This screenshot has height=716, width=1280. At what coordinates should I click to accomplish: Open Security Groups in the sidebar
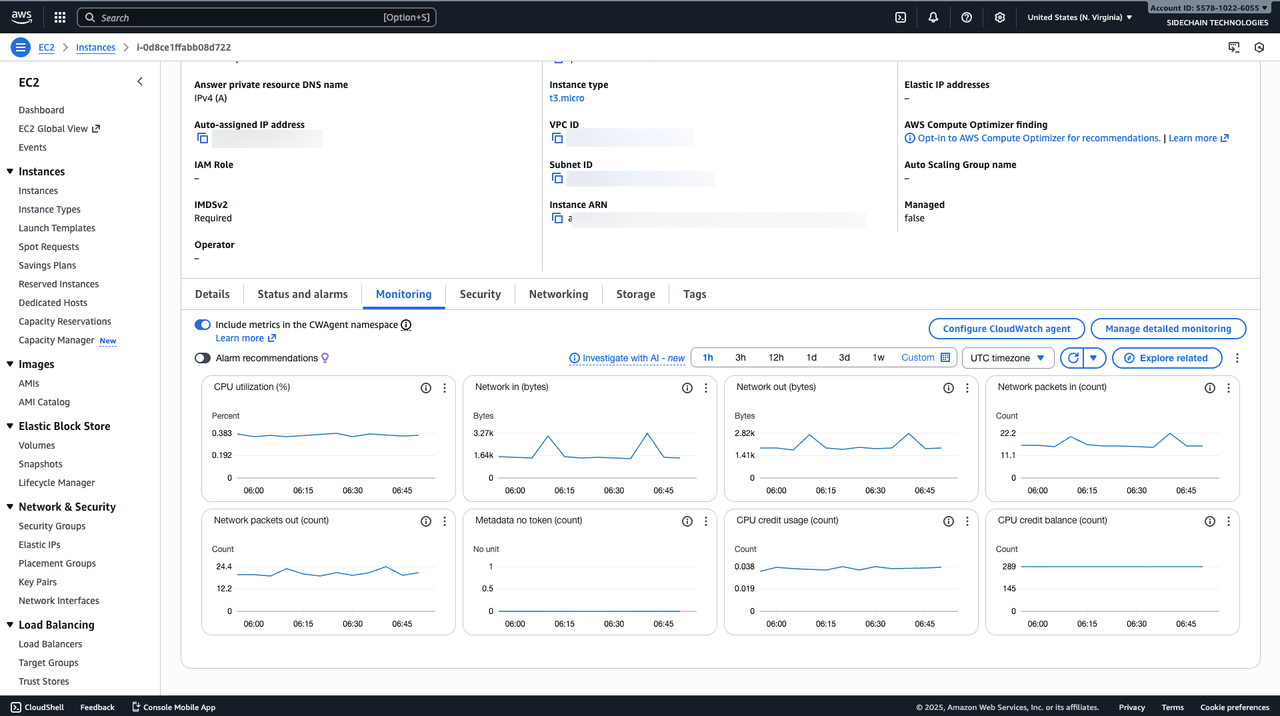[52, 526]
